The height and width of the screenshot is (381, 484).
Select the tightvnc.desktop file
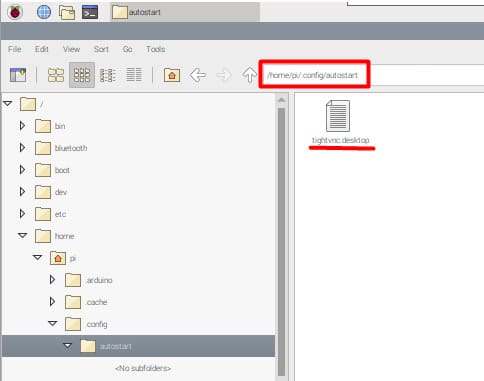pos(340,122)
